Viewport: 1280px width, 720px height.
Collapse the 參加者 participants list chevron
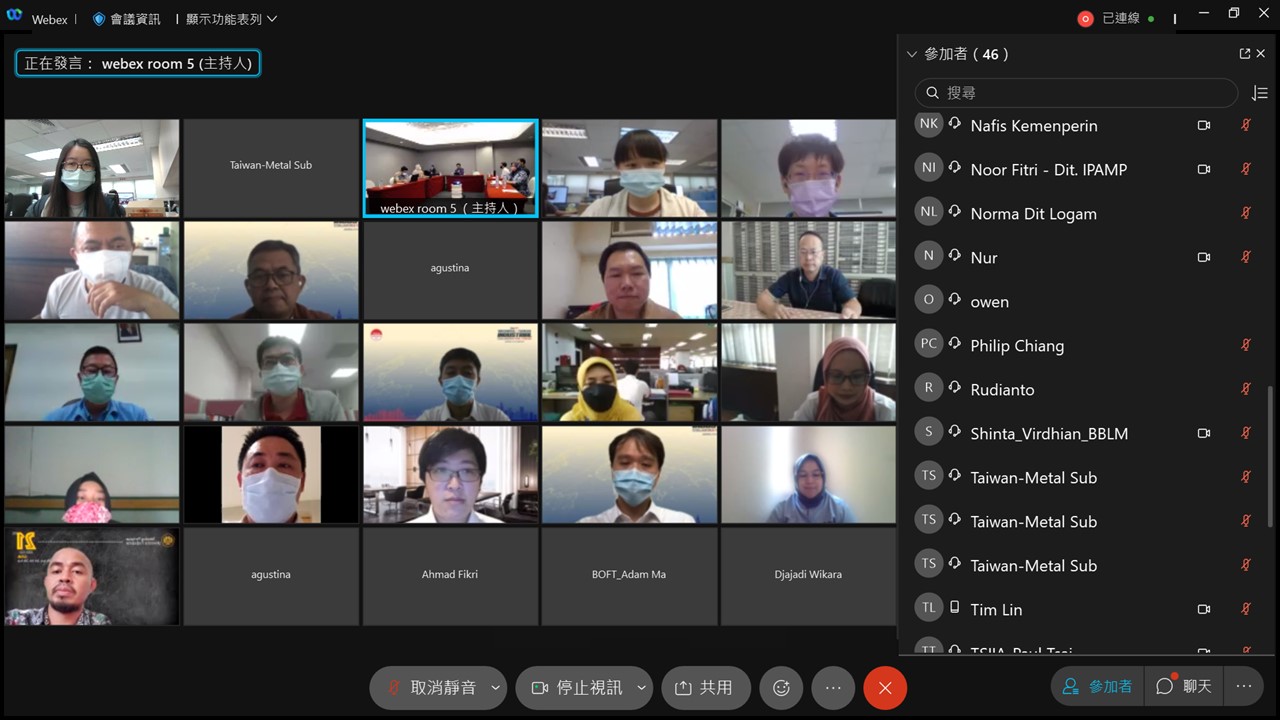point(911,54)
